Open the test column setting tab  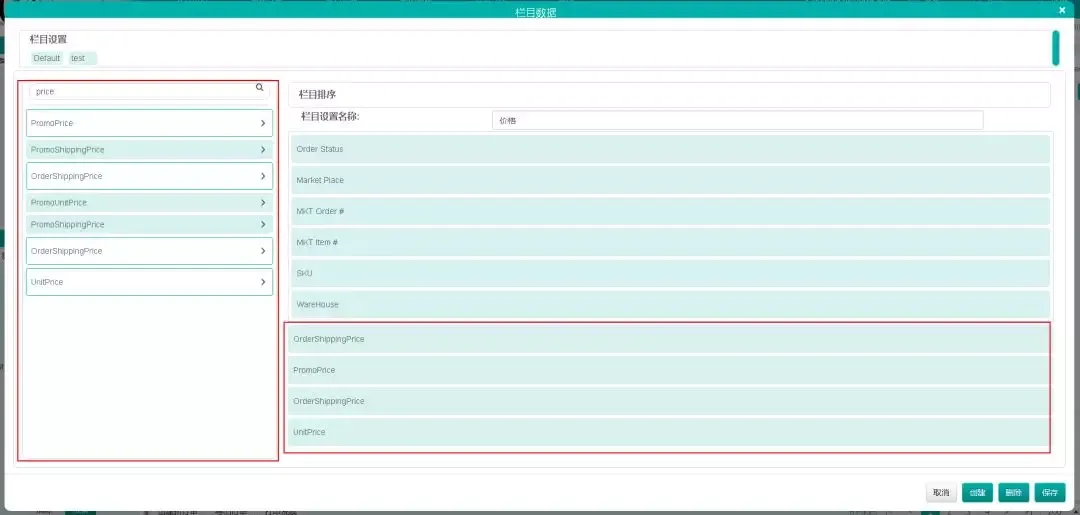[x=83, y=59]
